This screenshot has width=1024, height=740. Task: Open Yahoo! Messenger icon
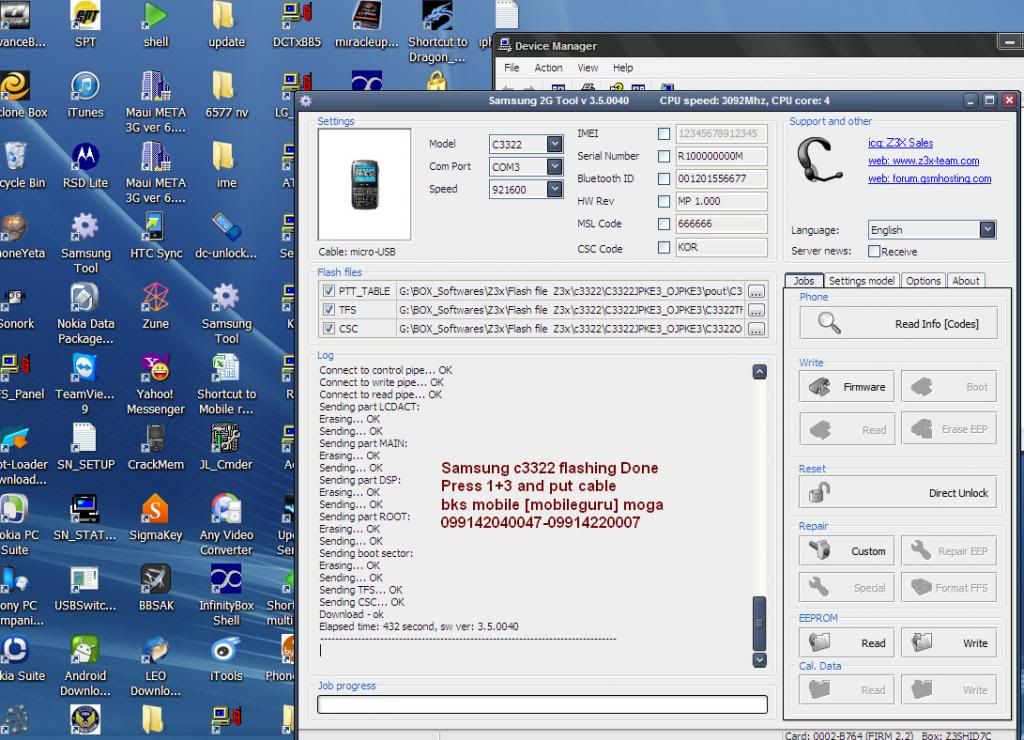click(x=155, y=384)
